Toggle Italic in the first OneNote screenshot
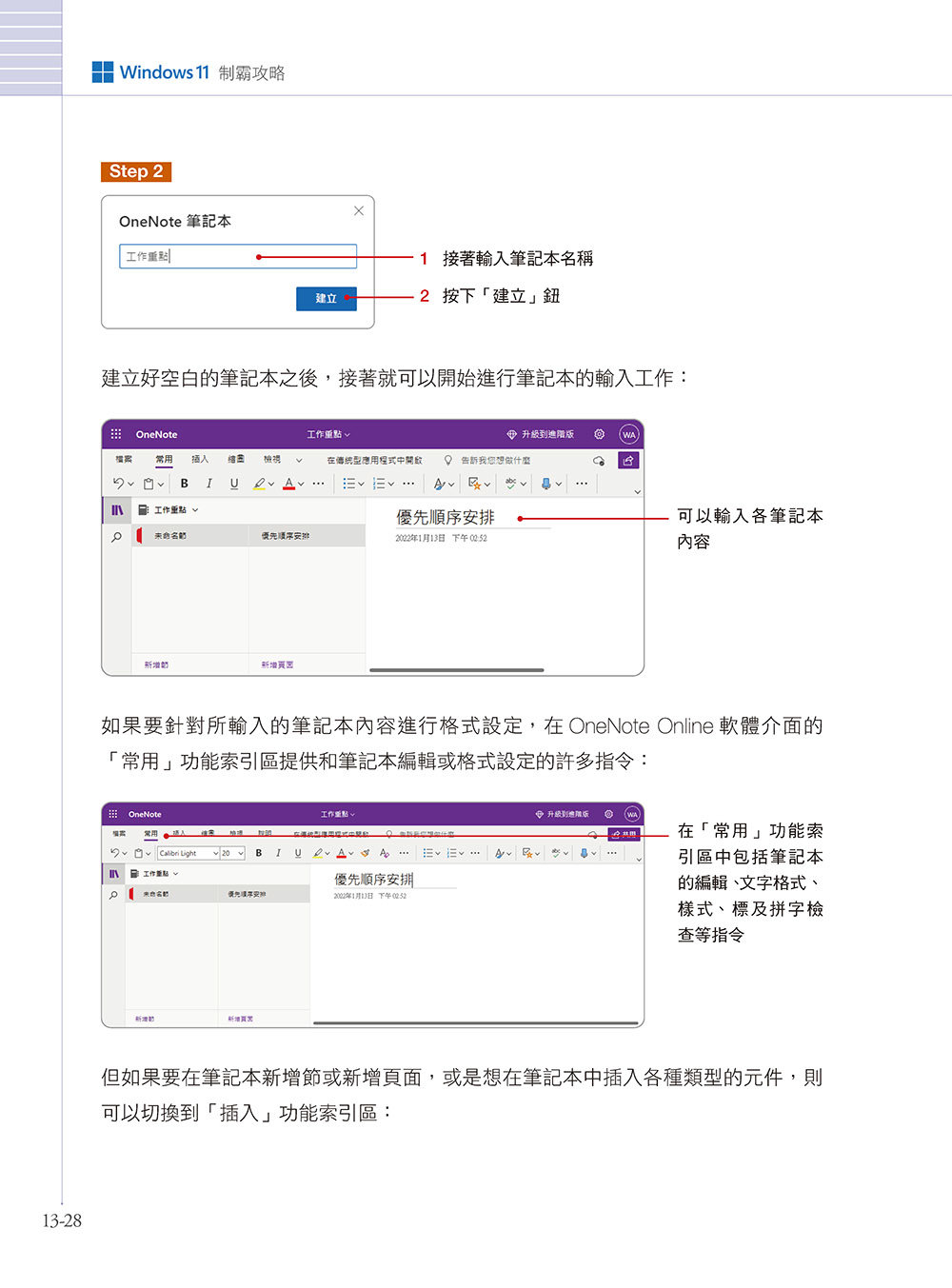 point(209,484)
